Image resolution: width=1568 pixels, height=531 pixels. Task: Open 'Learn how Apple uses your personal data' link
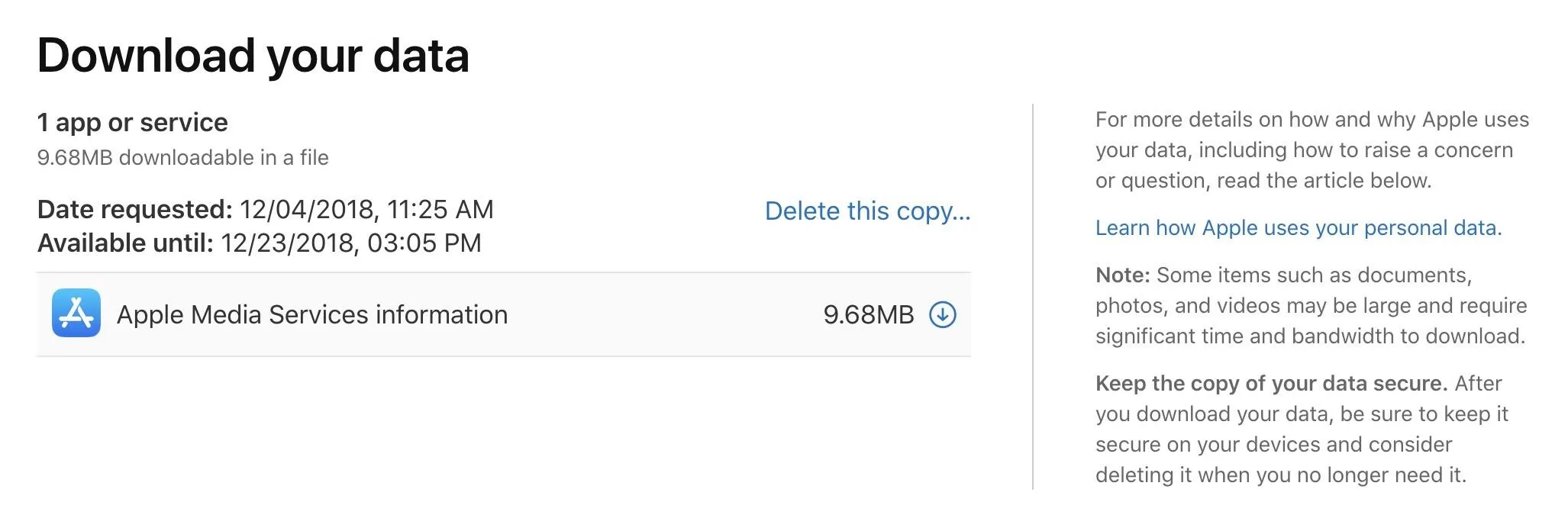1298,228
